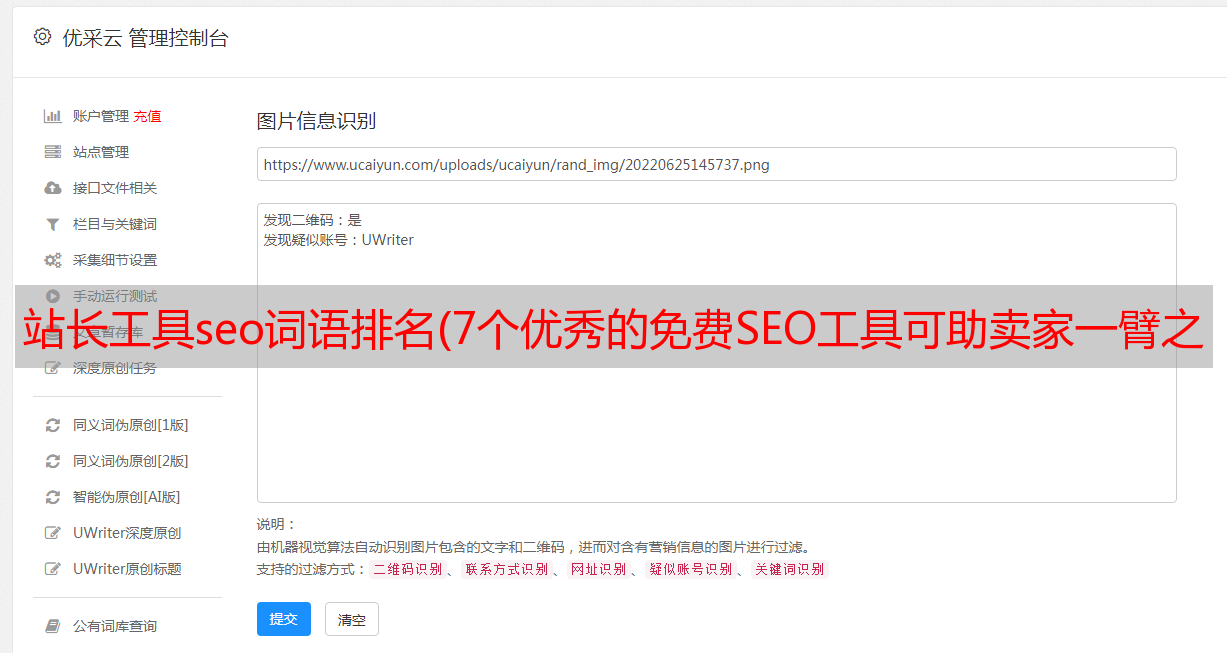Click the 联系方式识别 tag

click(x=506, y=569)
